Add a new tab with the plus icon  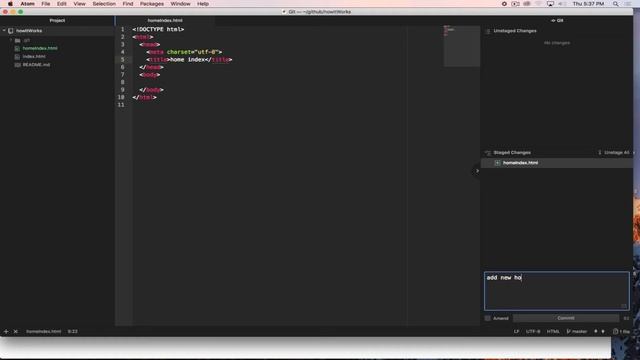click(6, 331)
